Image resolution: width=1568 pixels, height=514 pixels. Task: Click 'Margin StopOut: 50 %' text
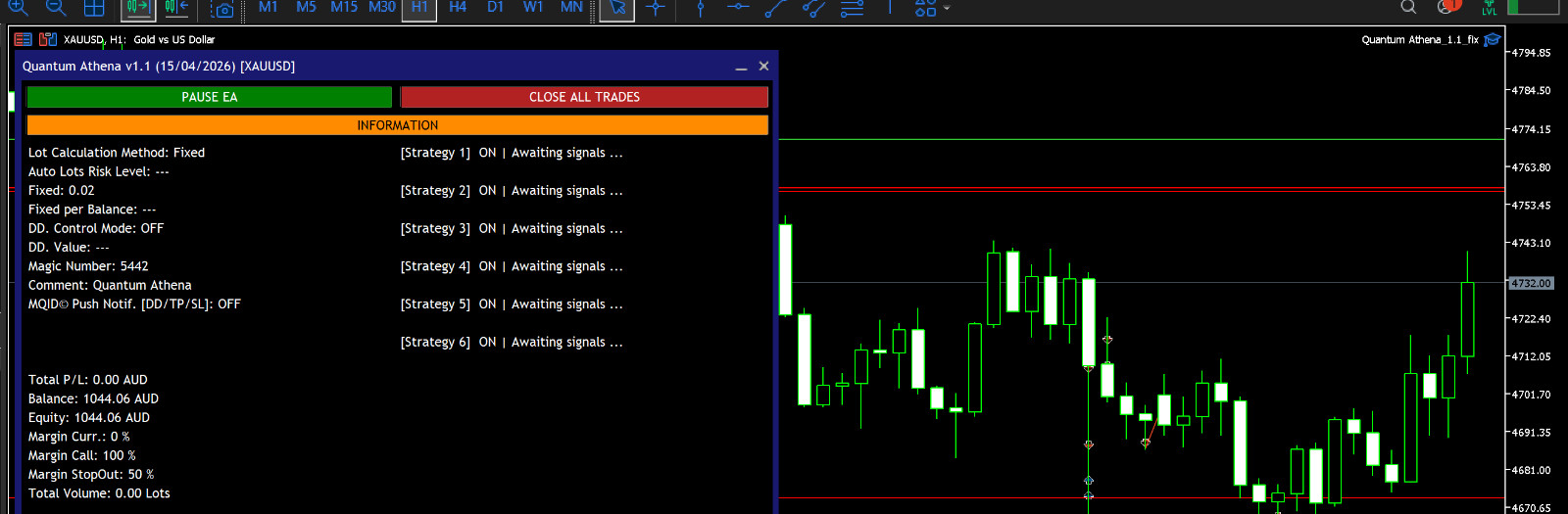[91, 475]
